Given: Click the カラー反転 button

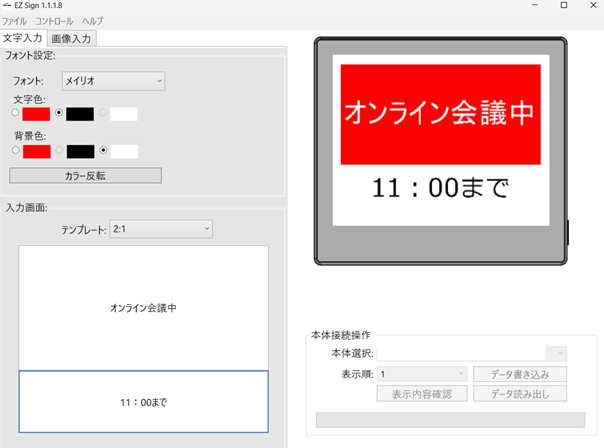Looking at the screenshot, I should pyautogui.click(x=86, y=176).
